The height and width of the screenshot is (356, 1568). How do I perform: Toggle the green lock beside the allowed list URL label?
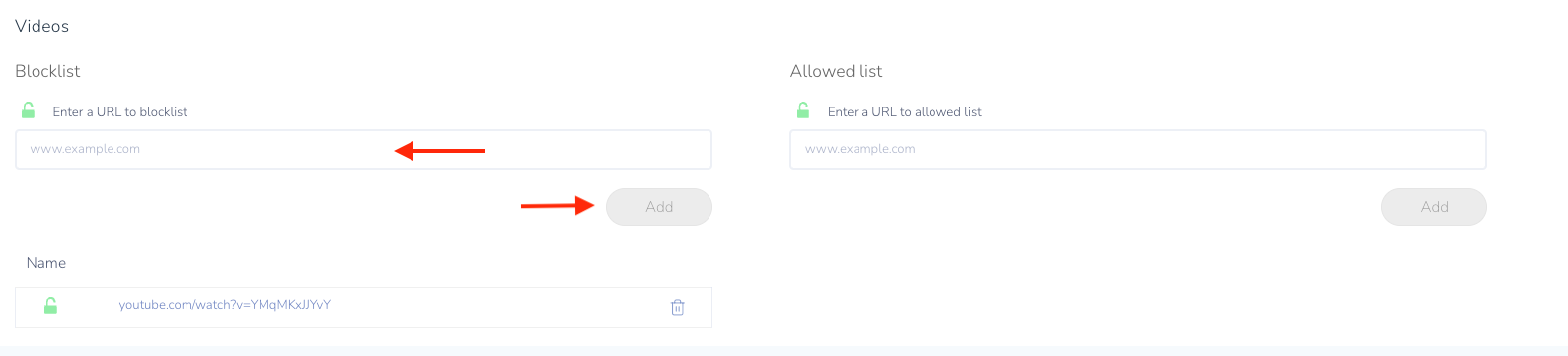[x=803, y=110]
